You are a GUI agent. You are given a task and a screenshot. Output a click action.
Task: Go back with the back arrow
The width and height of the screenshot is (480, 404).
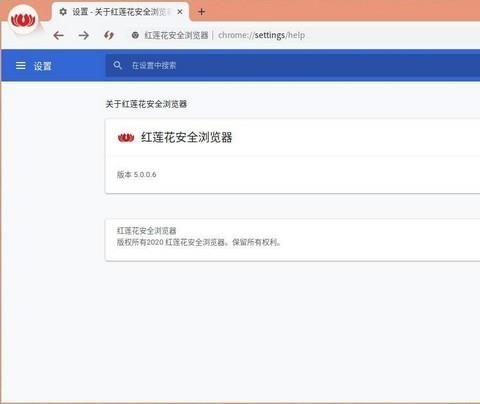(59, 35)
